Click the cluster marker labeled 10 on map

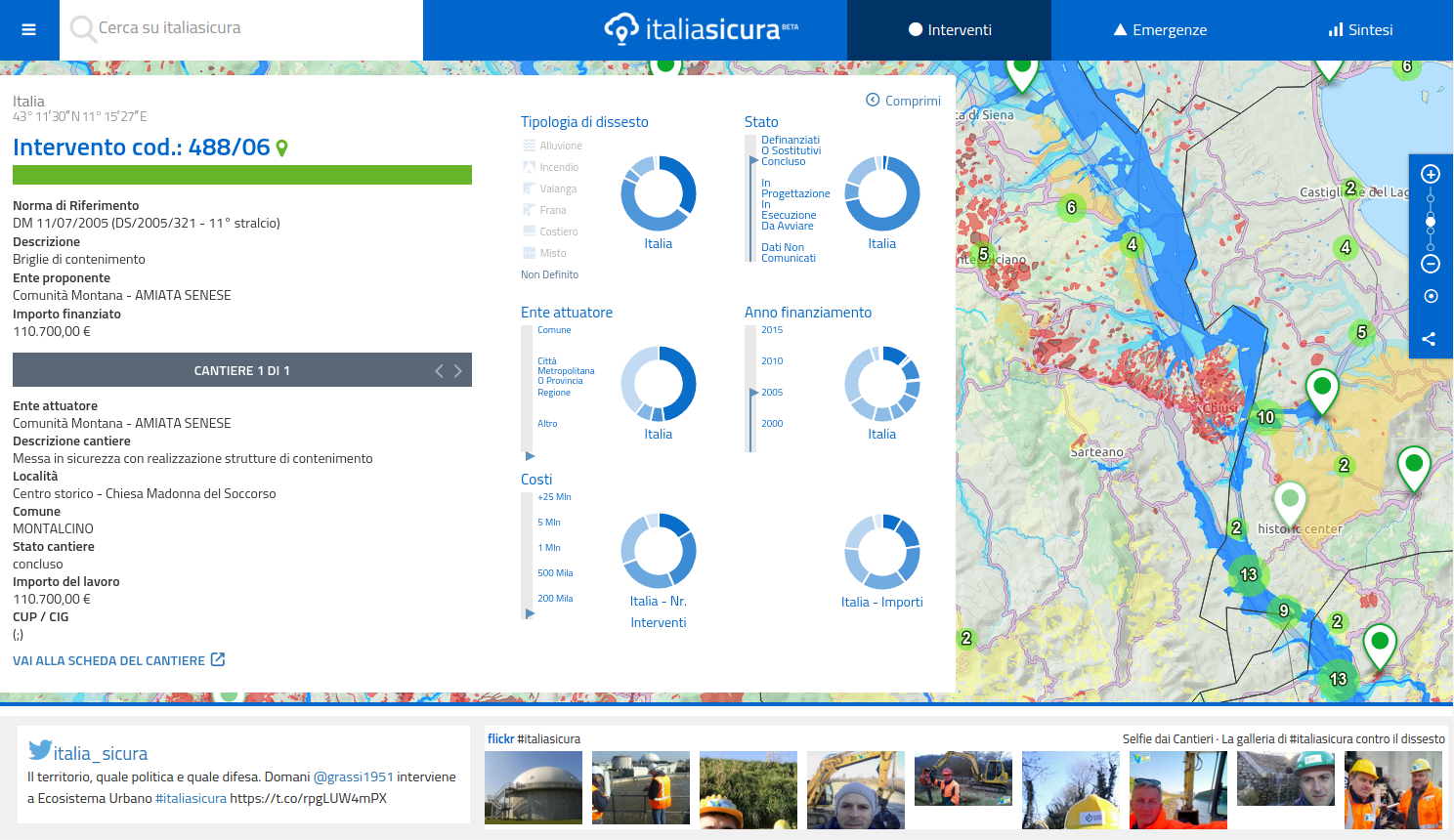point(1265,418)
